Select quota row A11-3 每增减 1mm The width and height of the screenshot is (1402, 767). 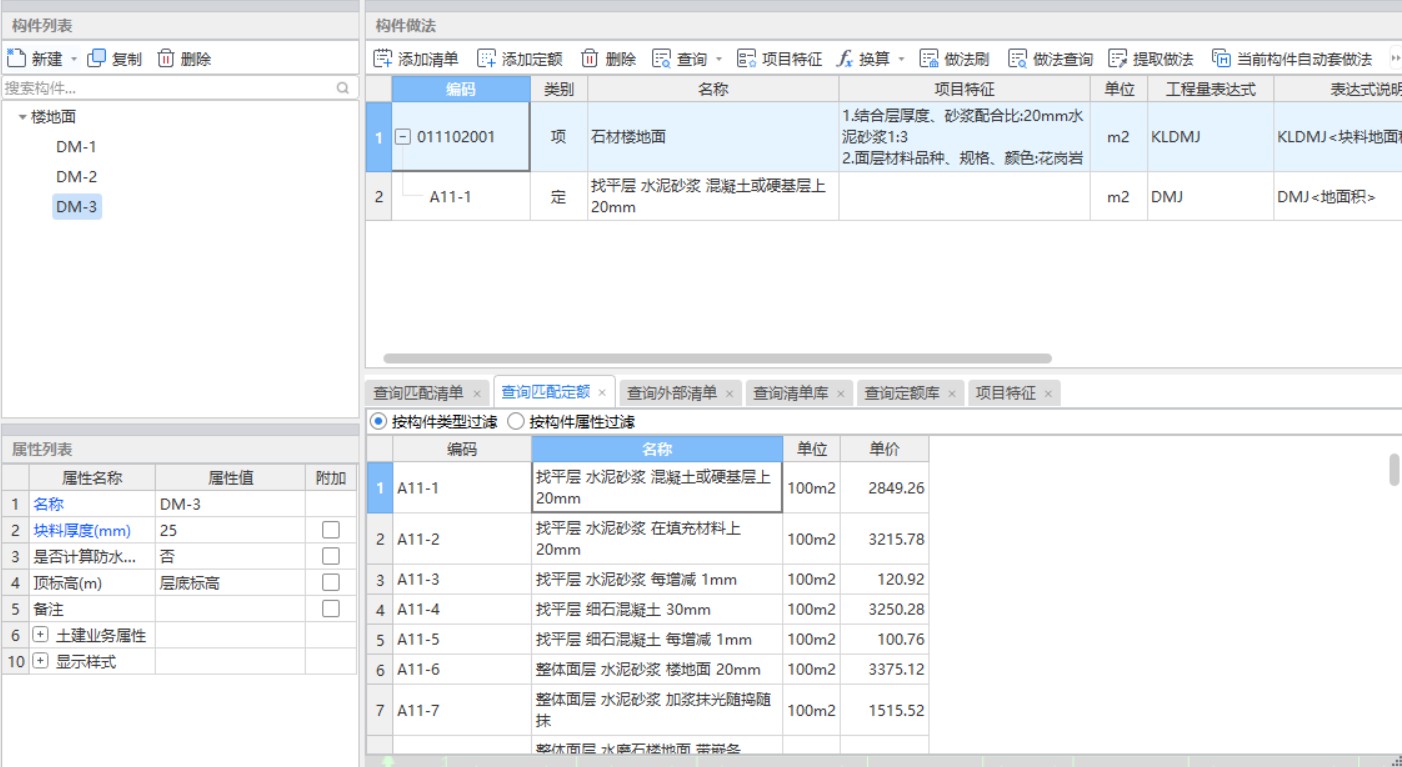click(647, 580)
